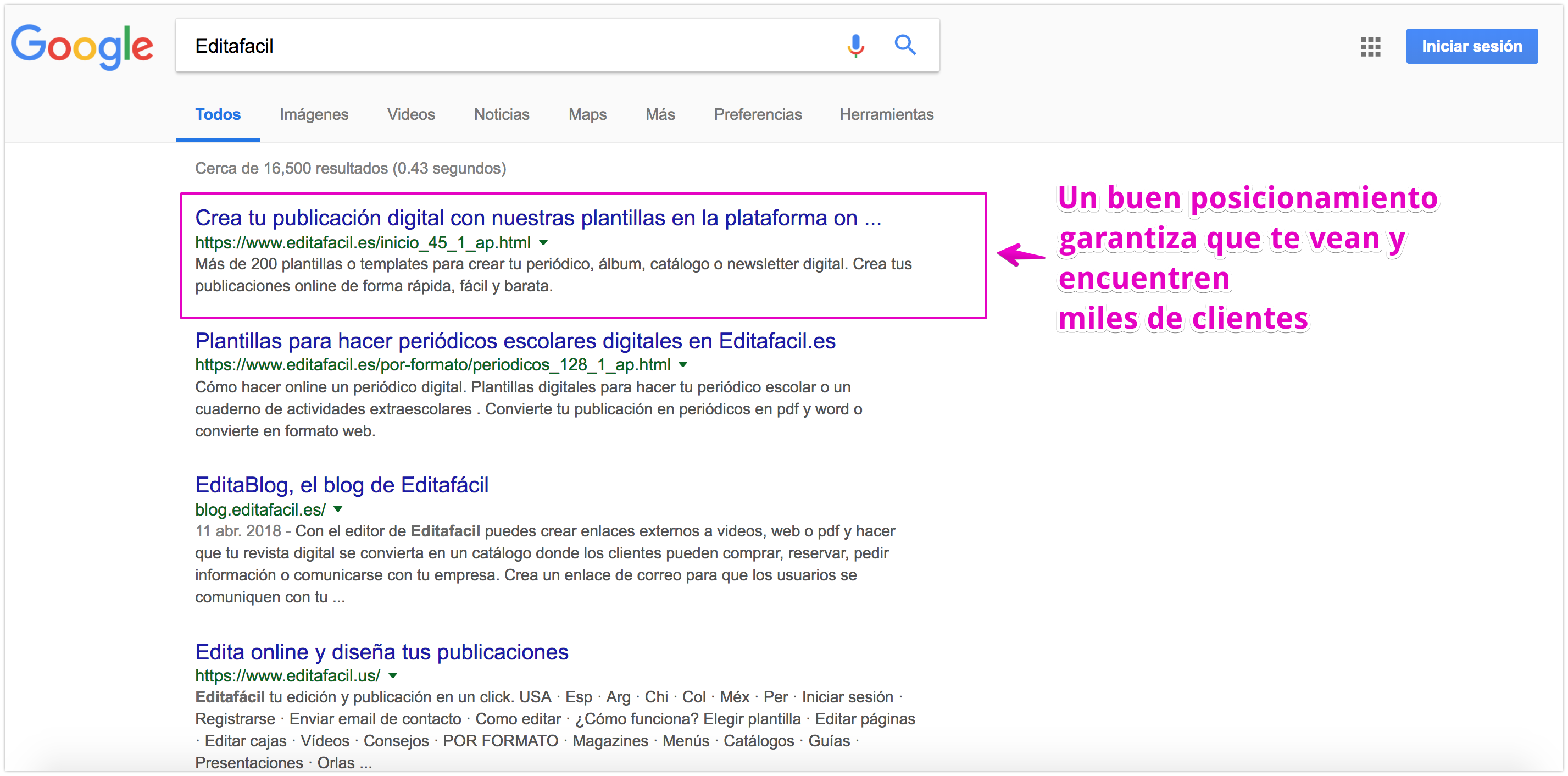Viewport: 1568px width, 776px height.
Task: Click the Google logo
Action: click(x=81, y=46)
